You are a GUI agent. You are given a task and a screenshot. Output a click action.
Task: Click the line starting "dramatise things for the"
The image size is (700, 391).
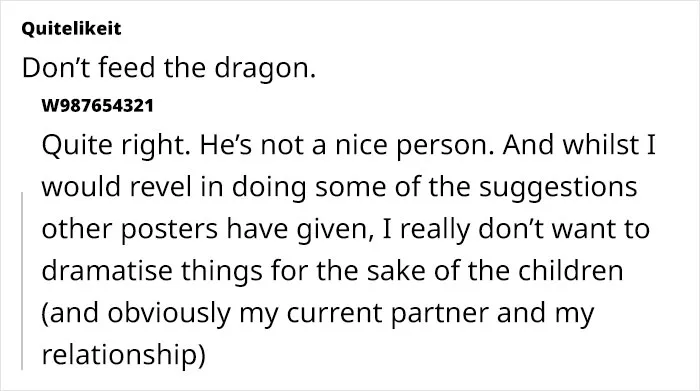[332, 271]
